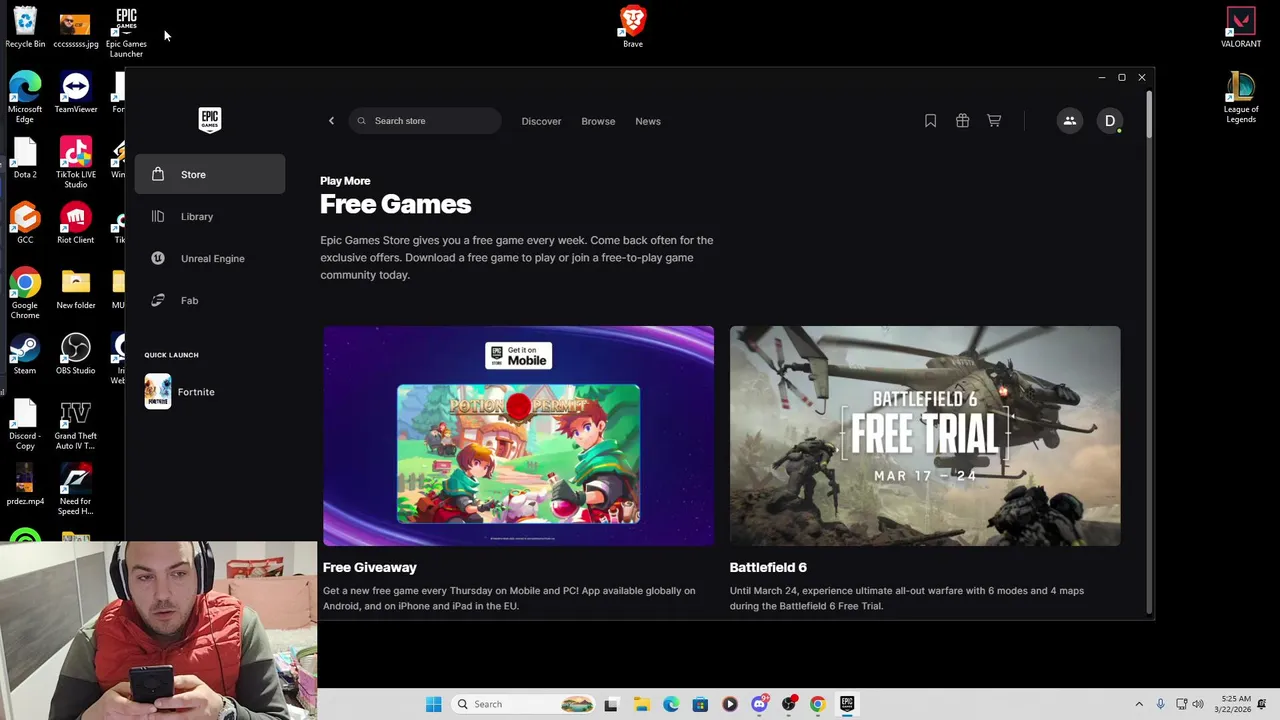Open the clock showing 5:25 AM
Screen dimensions: 1280x720
[x=1236, y=704]
